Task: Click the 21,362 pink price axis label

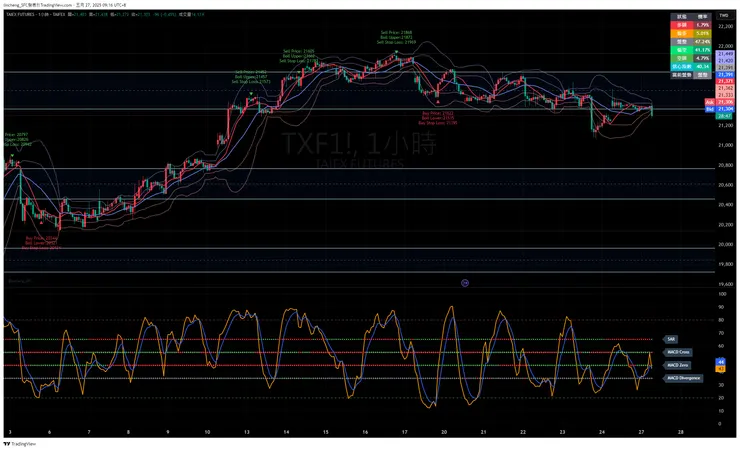Action: pyautogui.click(x=725, y=88)
